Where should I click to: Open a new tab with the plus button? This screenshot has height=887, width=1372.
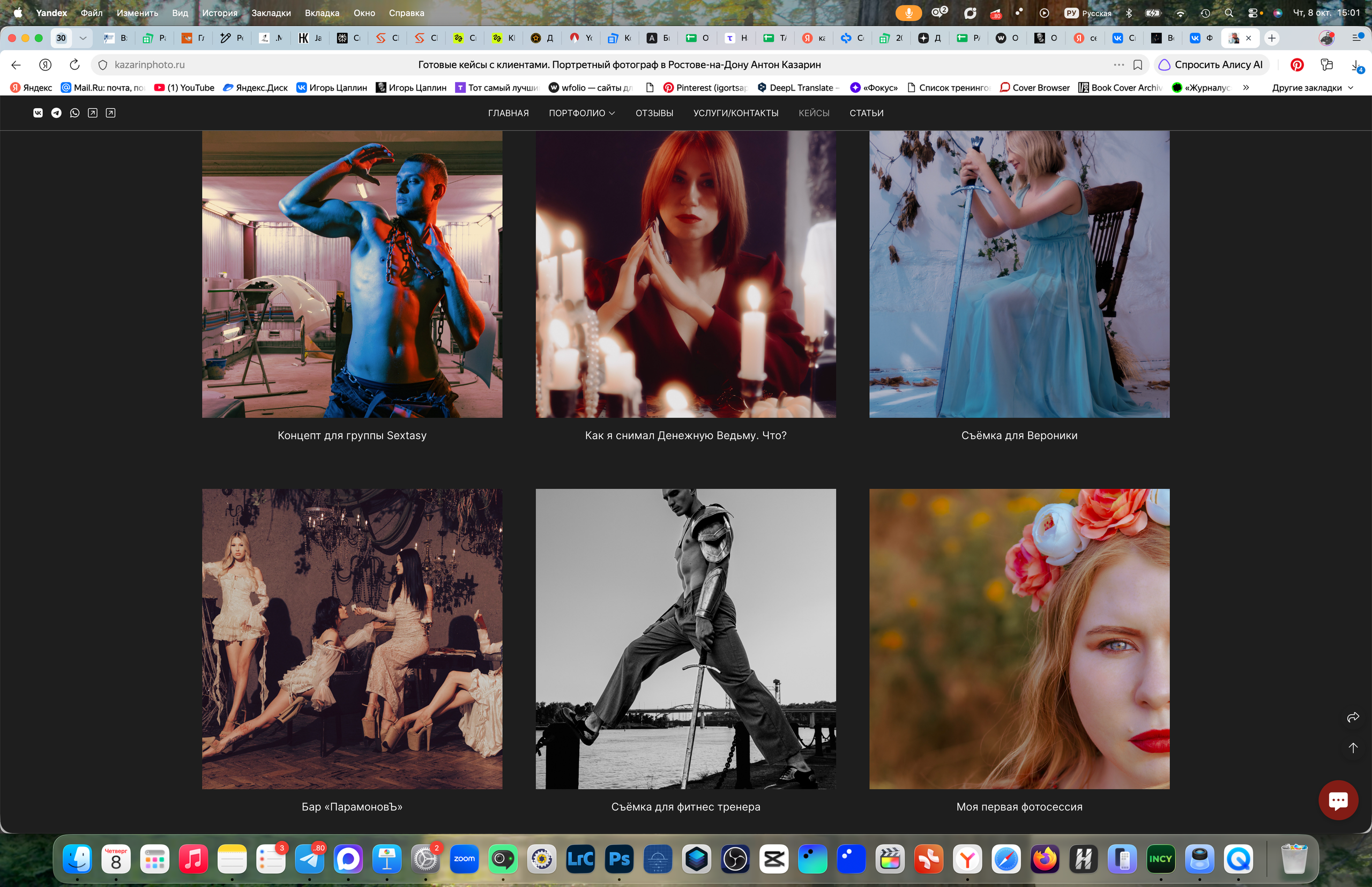click(x=1272, y=38)
